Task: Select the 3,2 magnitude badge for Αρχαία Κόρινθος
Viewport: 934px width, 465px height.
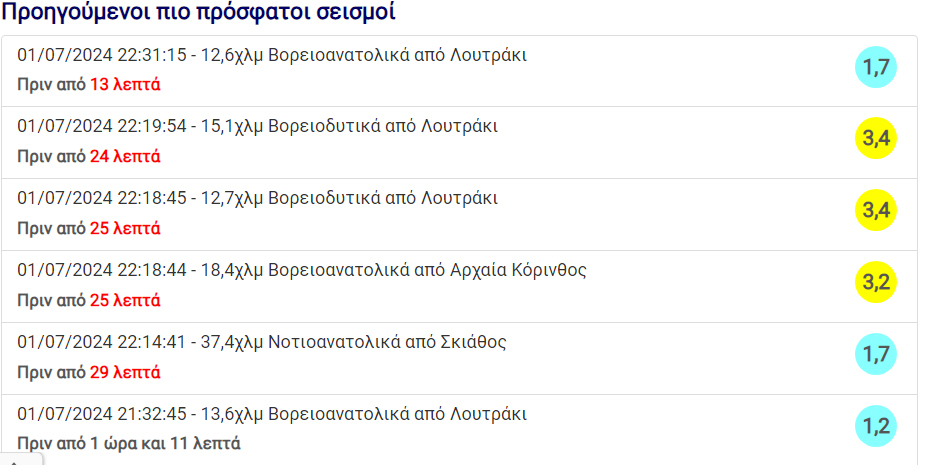Action: [876, 282]
